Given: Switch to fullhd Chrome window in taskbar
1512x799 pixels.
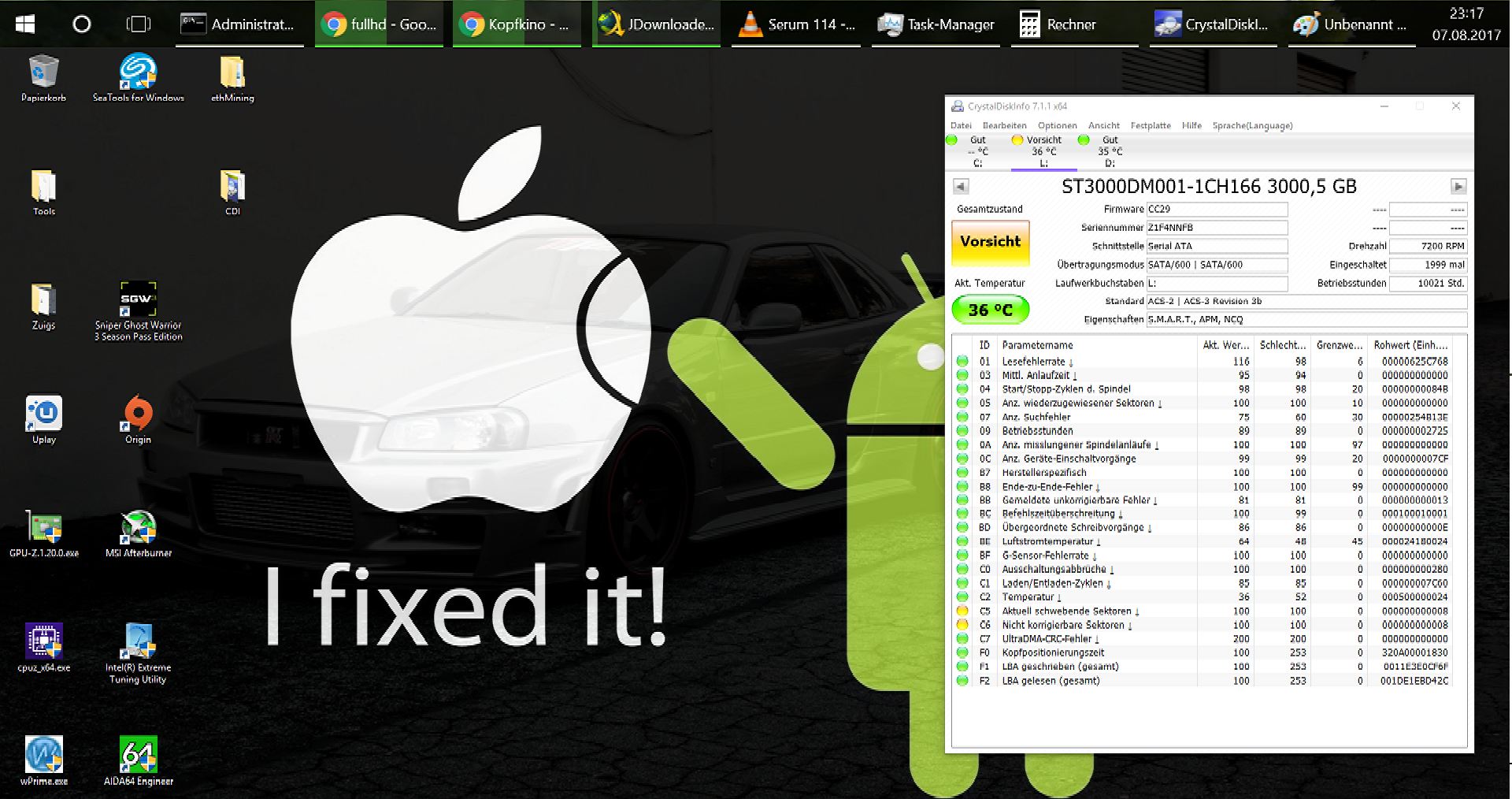Looking at the screenshot, I should tap(379, 24).
